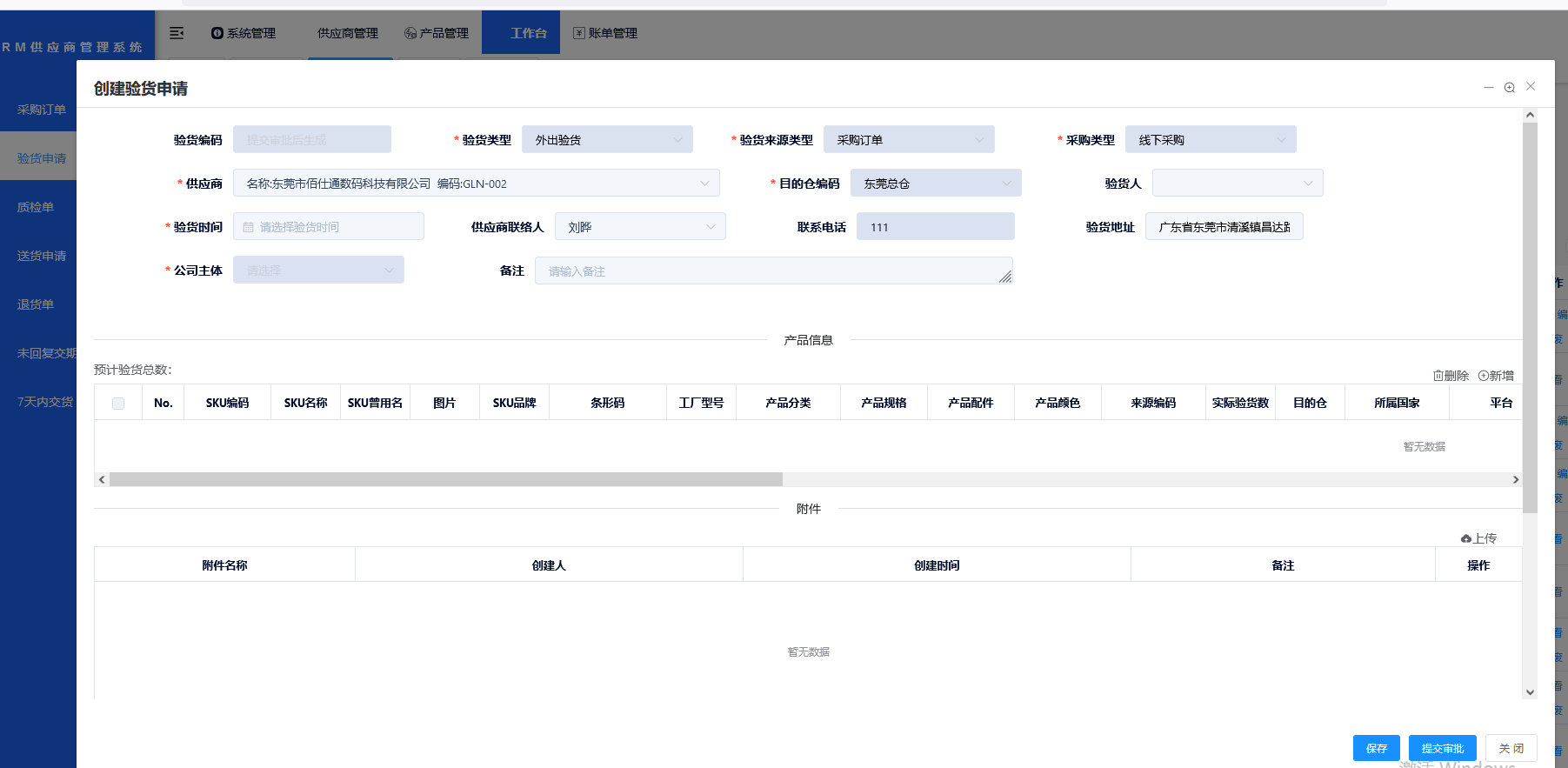Click the 新增 plus icon button

pyautogui.click(x=1496, y=376)
